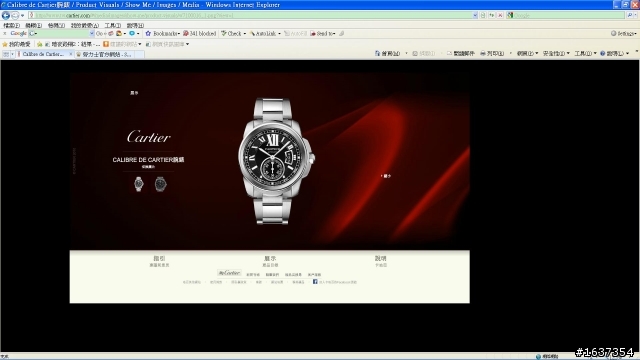Click the magnifier search button
The image size is (640, 360).
pos(630,16)
